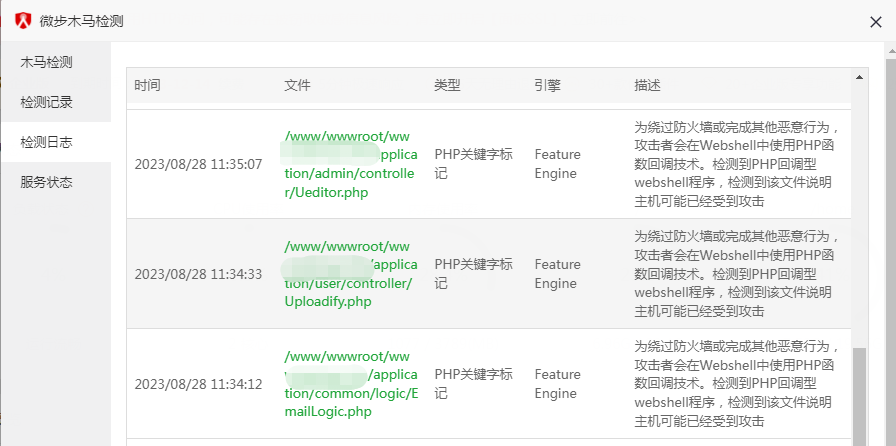Open the Ueditor.php file path link
The height and width of the screenshot is (446, 896).
tap(351, 164)
